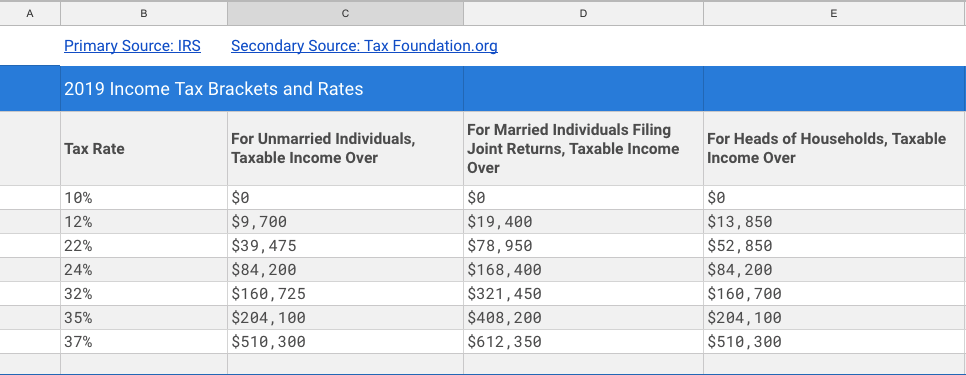Open the Secondary Source: Tax Foundation.org link
Image resolution: width=966 pixels, height=375 pixels.
coord(364,46)
